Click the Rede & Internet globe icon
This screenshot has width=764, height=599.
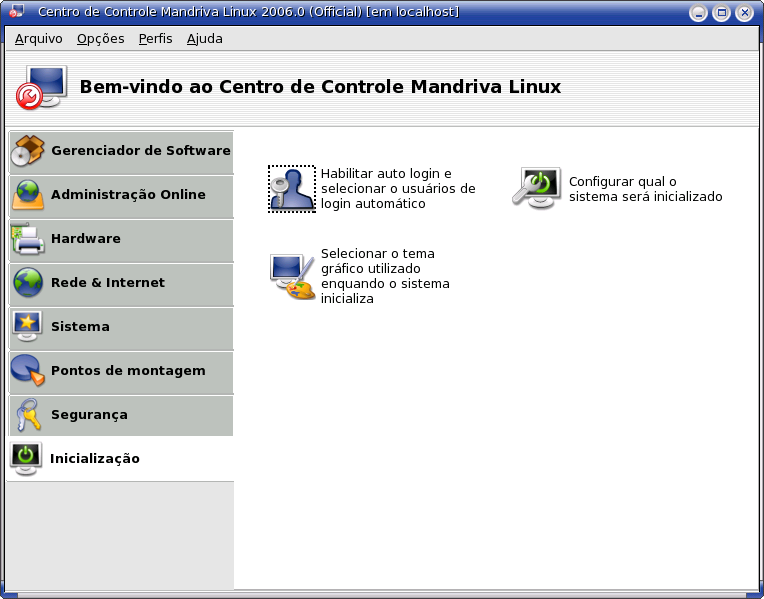28,283
